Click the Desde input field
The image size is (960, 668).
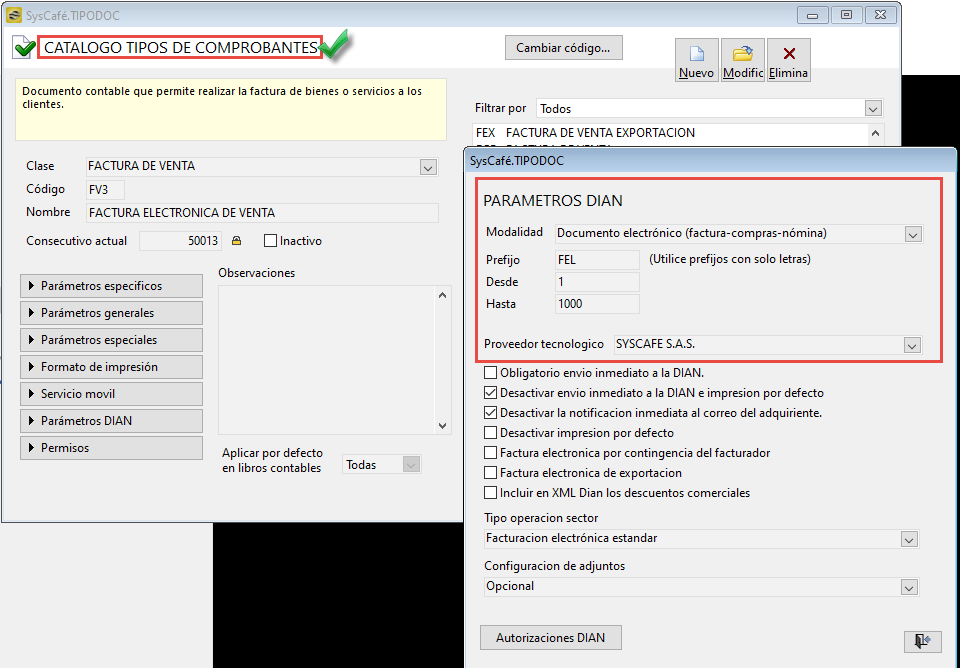(x=597, y=282)
